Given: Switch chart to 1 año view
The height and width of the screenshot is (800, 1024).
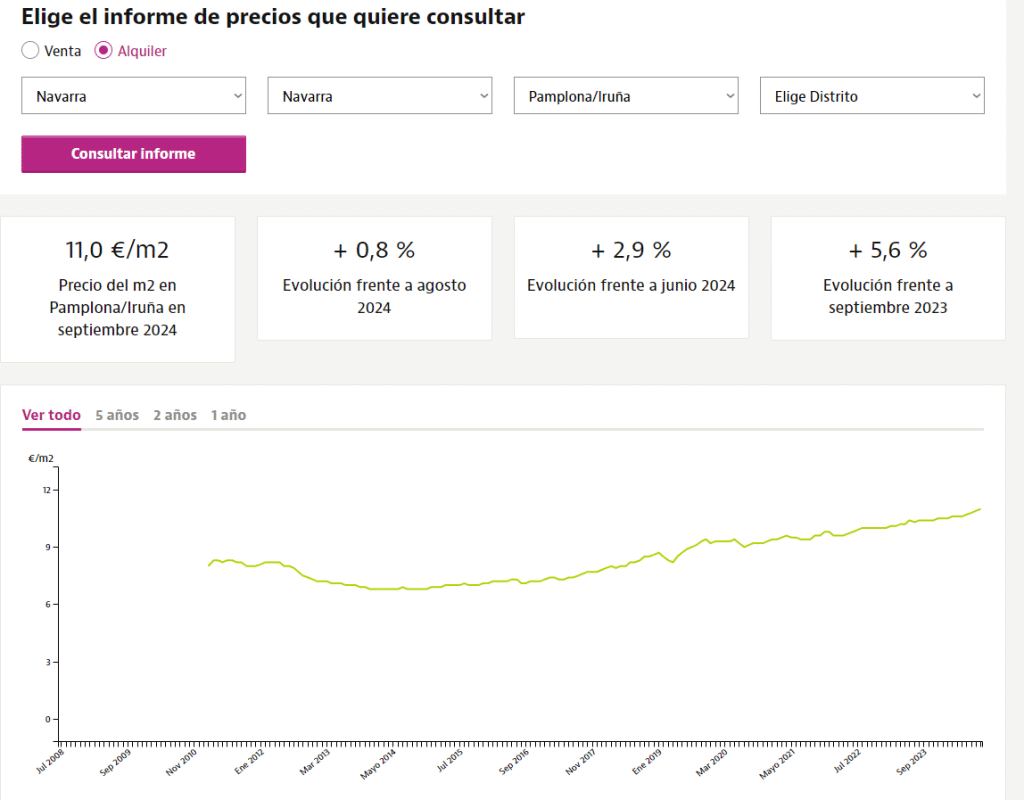Looking at the screenshot, I should (228, 415).
